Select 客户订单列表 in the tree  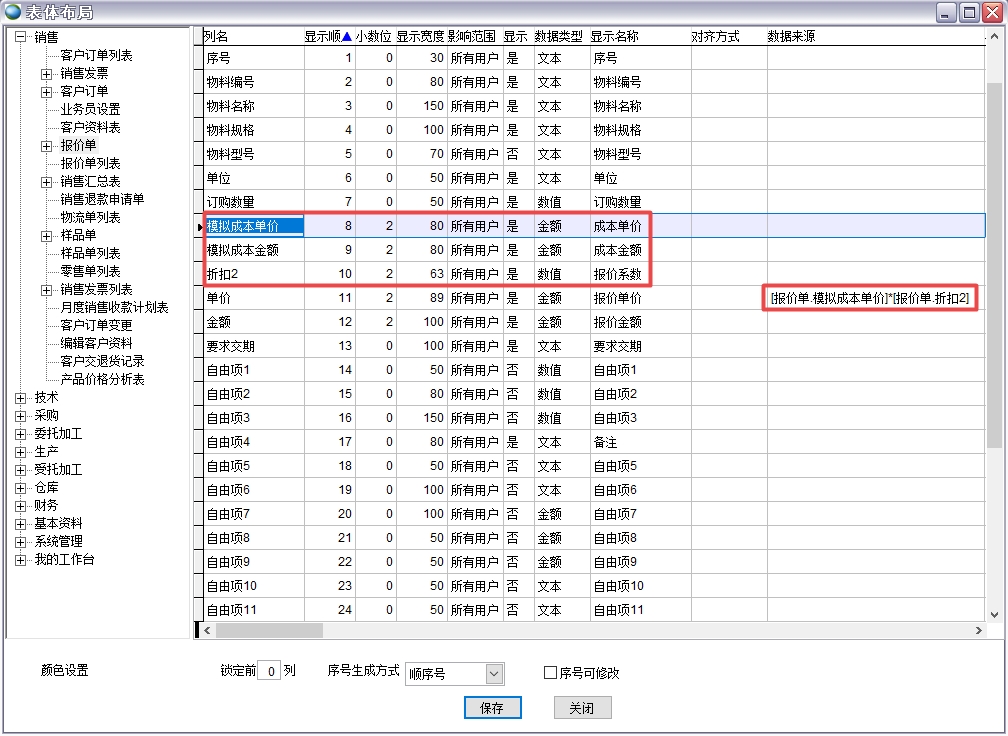(96, 56)
